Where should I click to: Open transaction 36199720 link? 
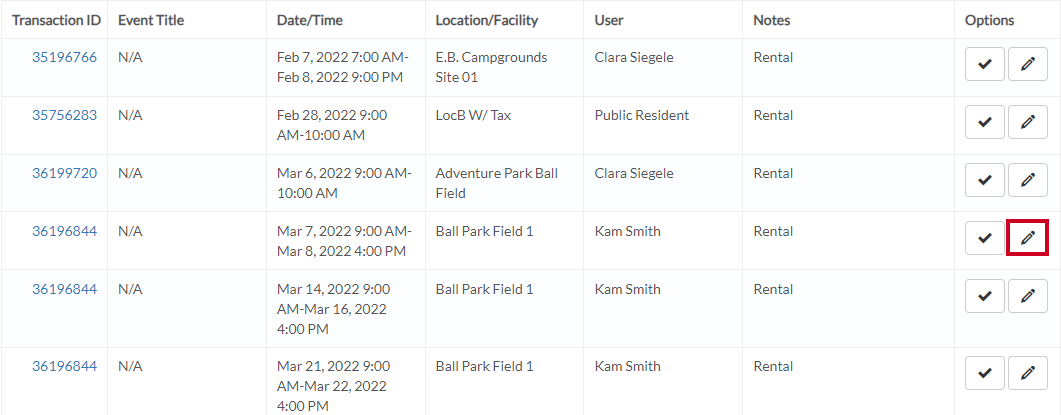64,173
